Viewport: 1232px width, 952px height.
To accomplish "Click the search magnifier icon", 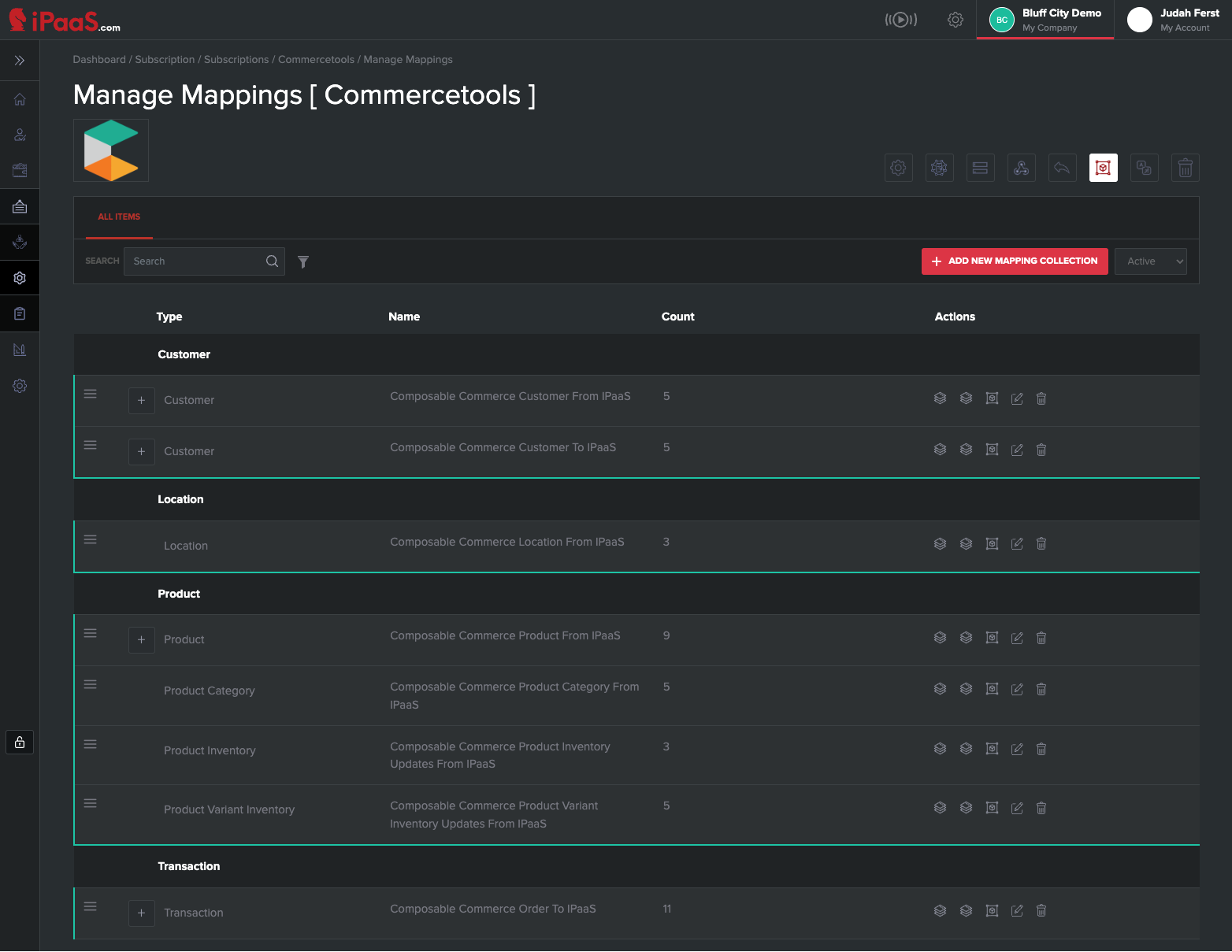I will coord(272,261).
